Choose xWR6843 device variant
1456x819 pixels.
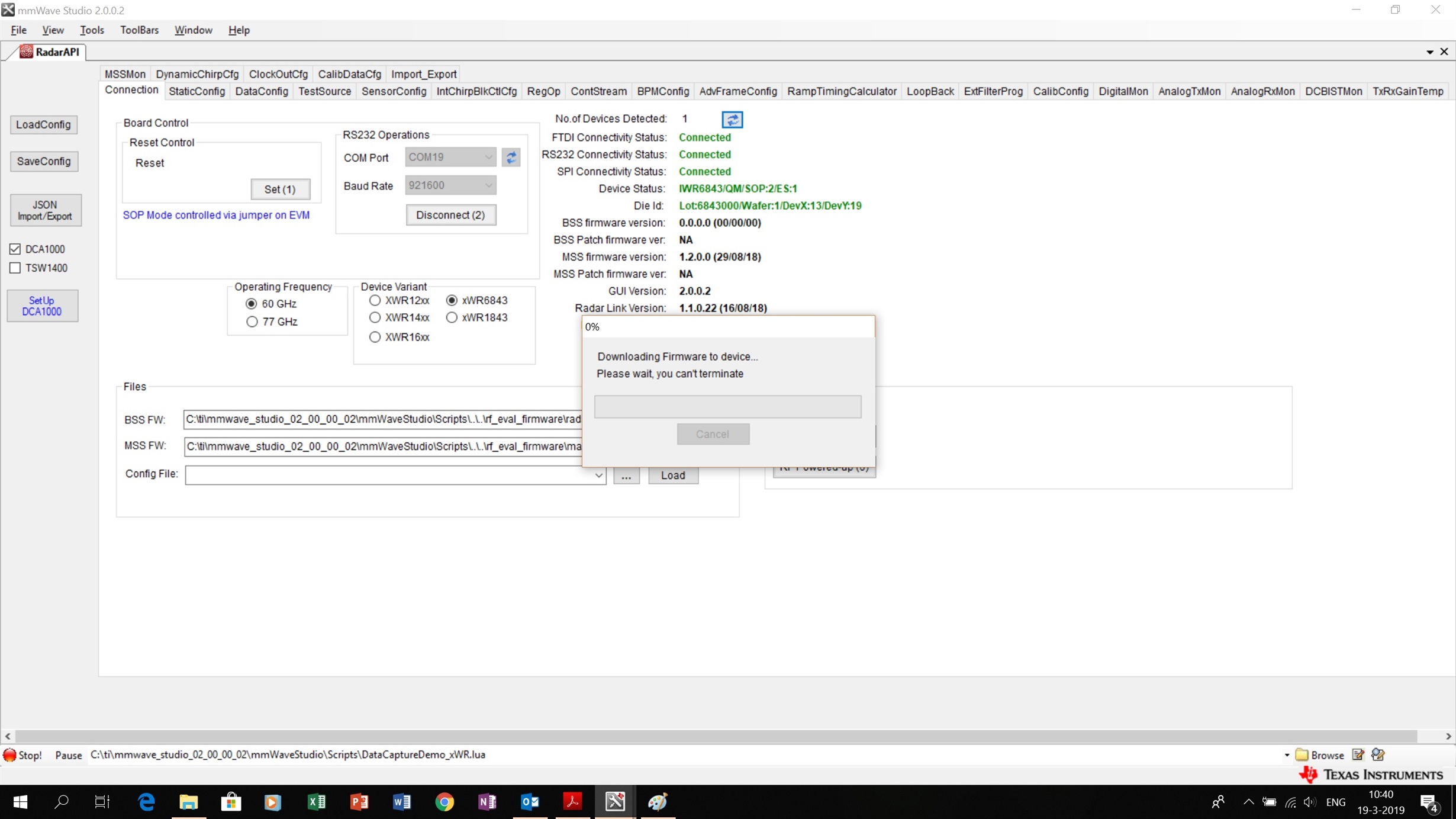coord(452,300)
